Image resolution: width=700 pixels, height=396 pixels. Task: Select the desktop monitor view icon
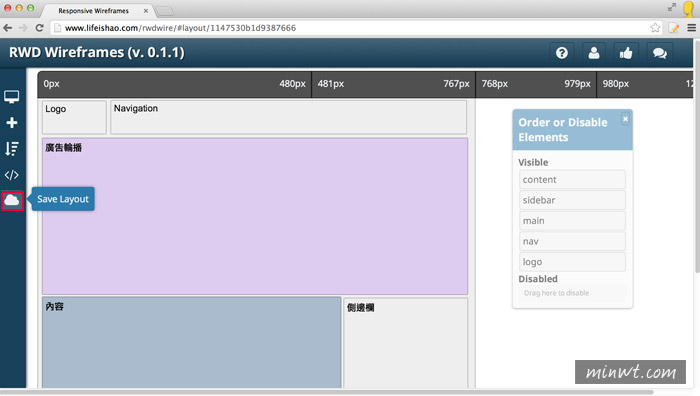tap(12, 96)
